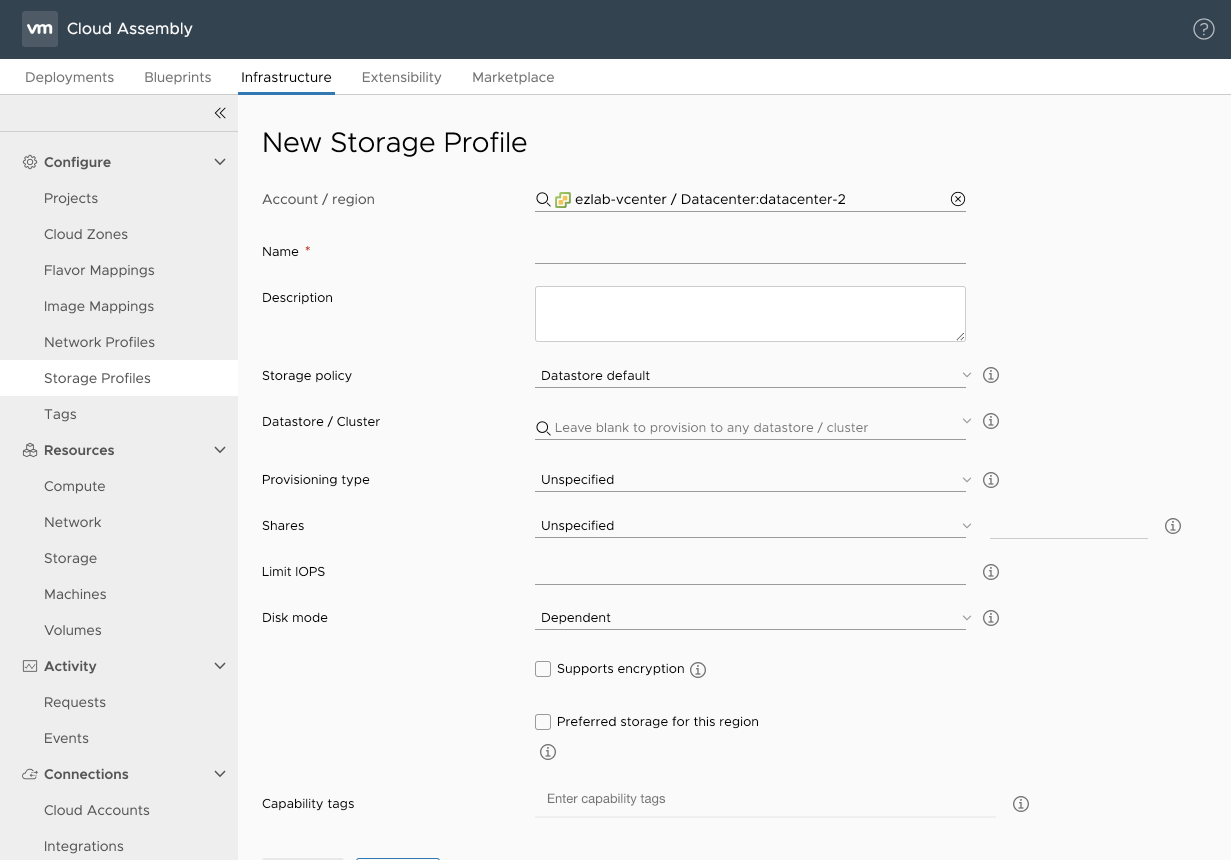Open the Provisioning type dropdown
This screenshot has height=860, width=1231.
pos(750,480)
